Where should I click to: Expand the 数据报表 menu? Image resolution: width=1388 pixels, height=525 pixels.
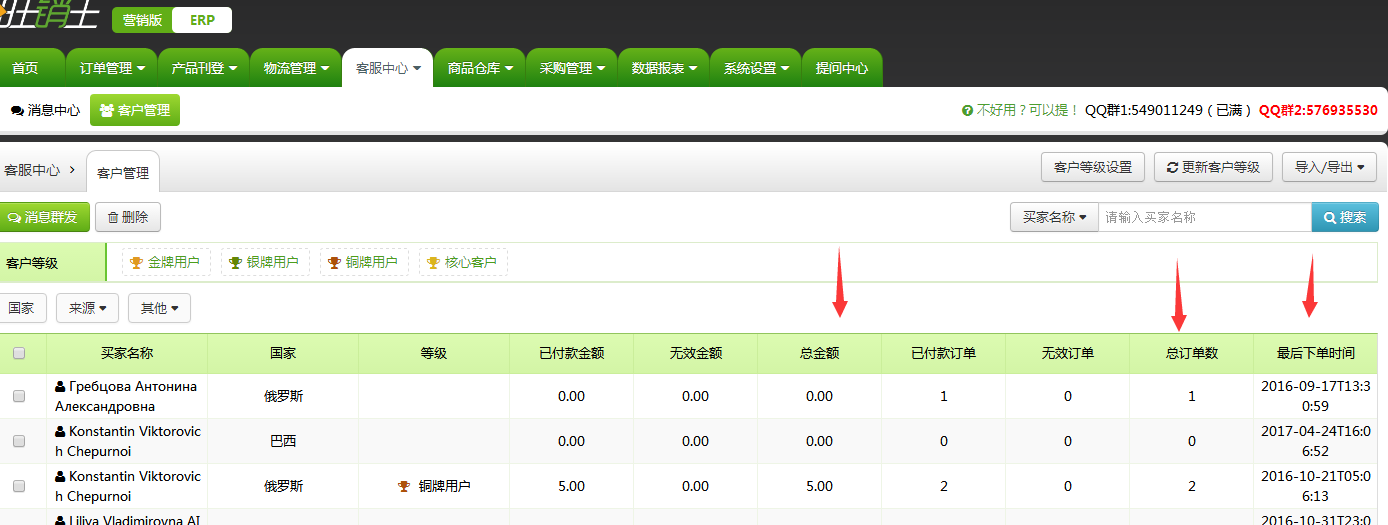(x=664, y=68)
